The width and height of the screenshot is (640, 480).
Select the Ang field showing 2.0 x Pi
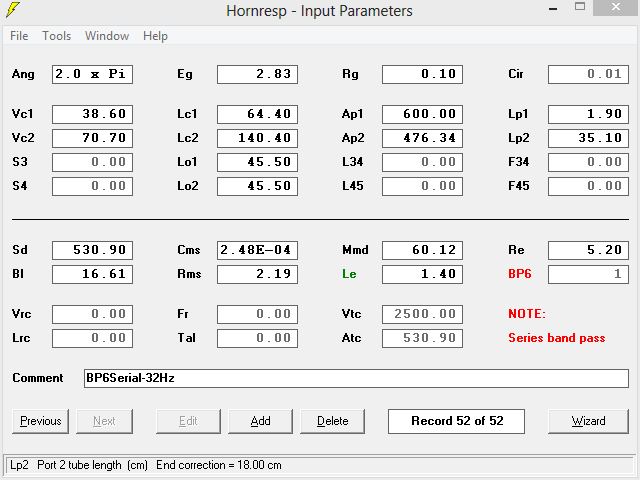tap(92, 74)
